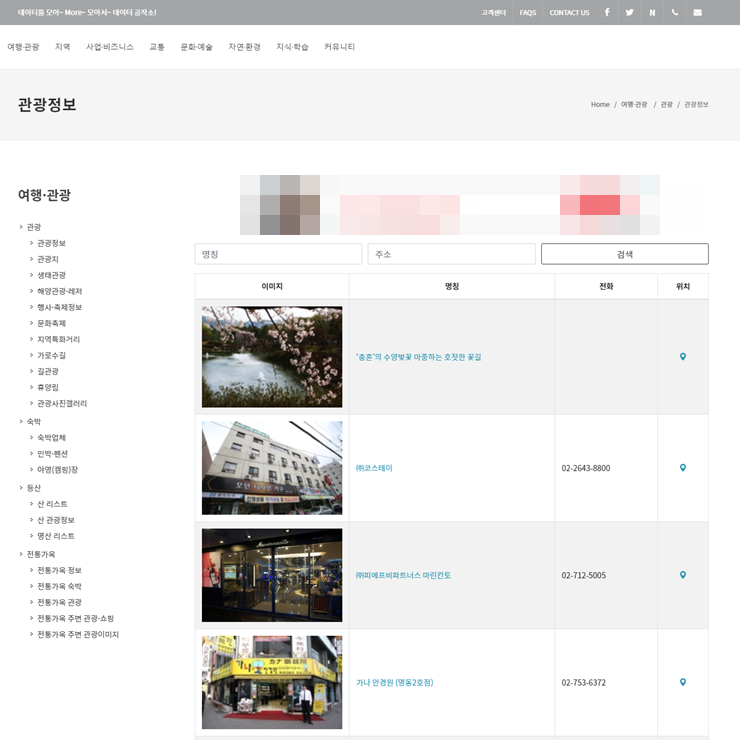Expand the 숙박 sidebar category
Screen dimensions: 740x740
coord(34,421)
